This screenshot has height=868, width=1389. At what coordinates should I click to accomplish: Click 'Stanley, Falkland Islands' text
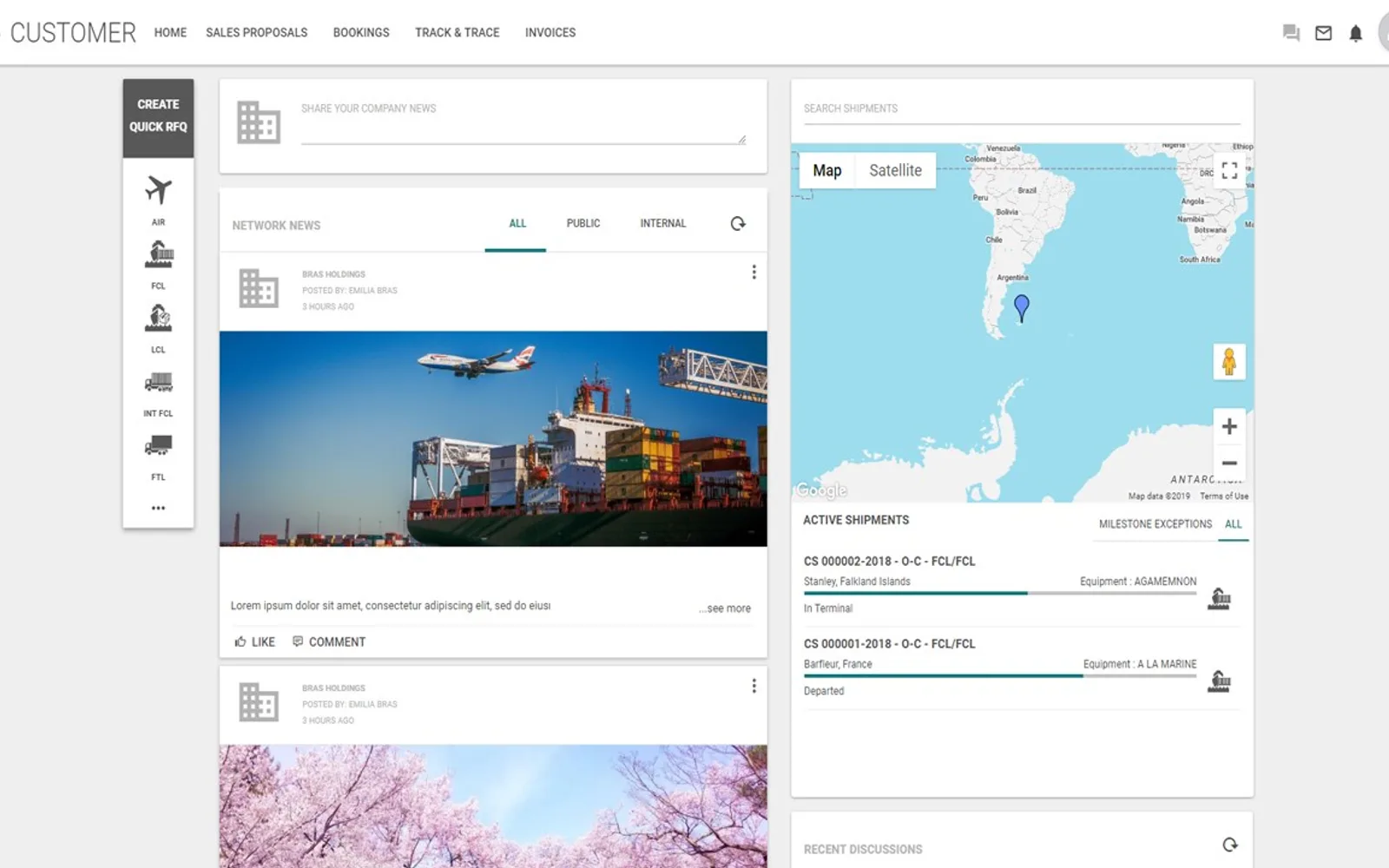(x=857, y=582)
